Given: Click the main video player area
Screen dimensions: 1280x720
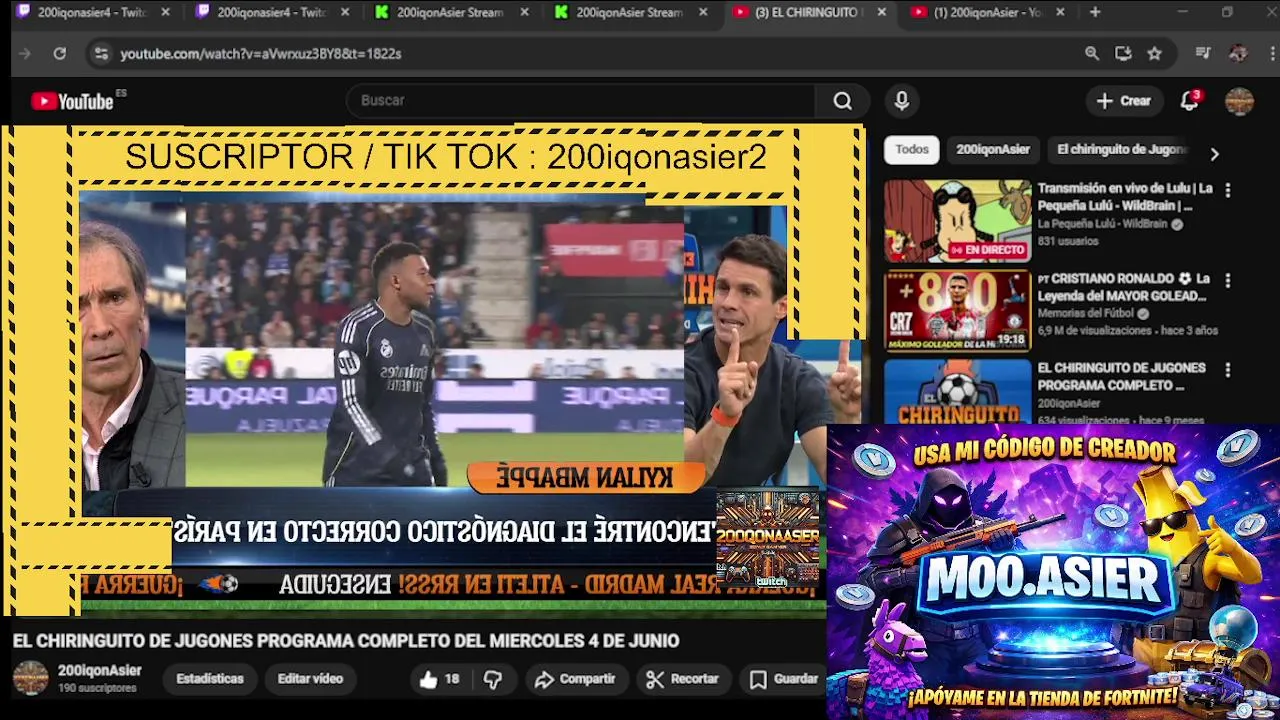Looking at the screenshot, I should [432, 370].
